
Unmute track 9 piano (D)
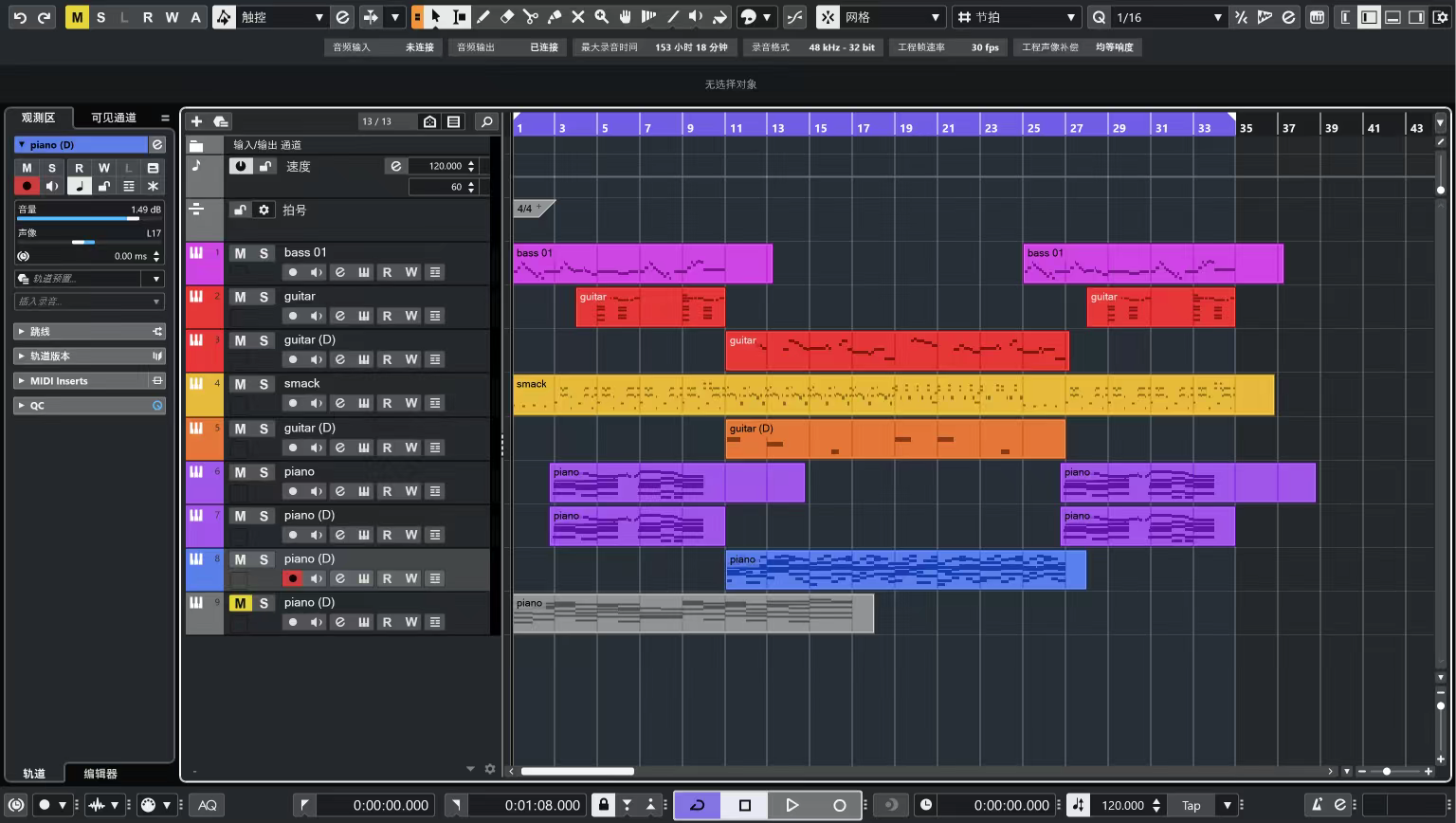tap(240, 603)
